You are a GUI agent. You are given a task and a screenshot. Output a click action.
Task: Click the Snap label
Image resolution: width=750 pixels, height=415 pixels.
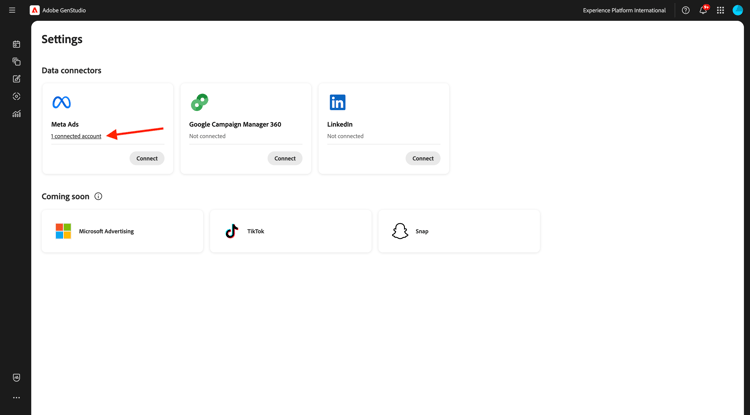(422, 231)
